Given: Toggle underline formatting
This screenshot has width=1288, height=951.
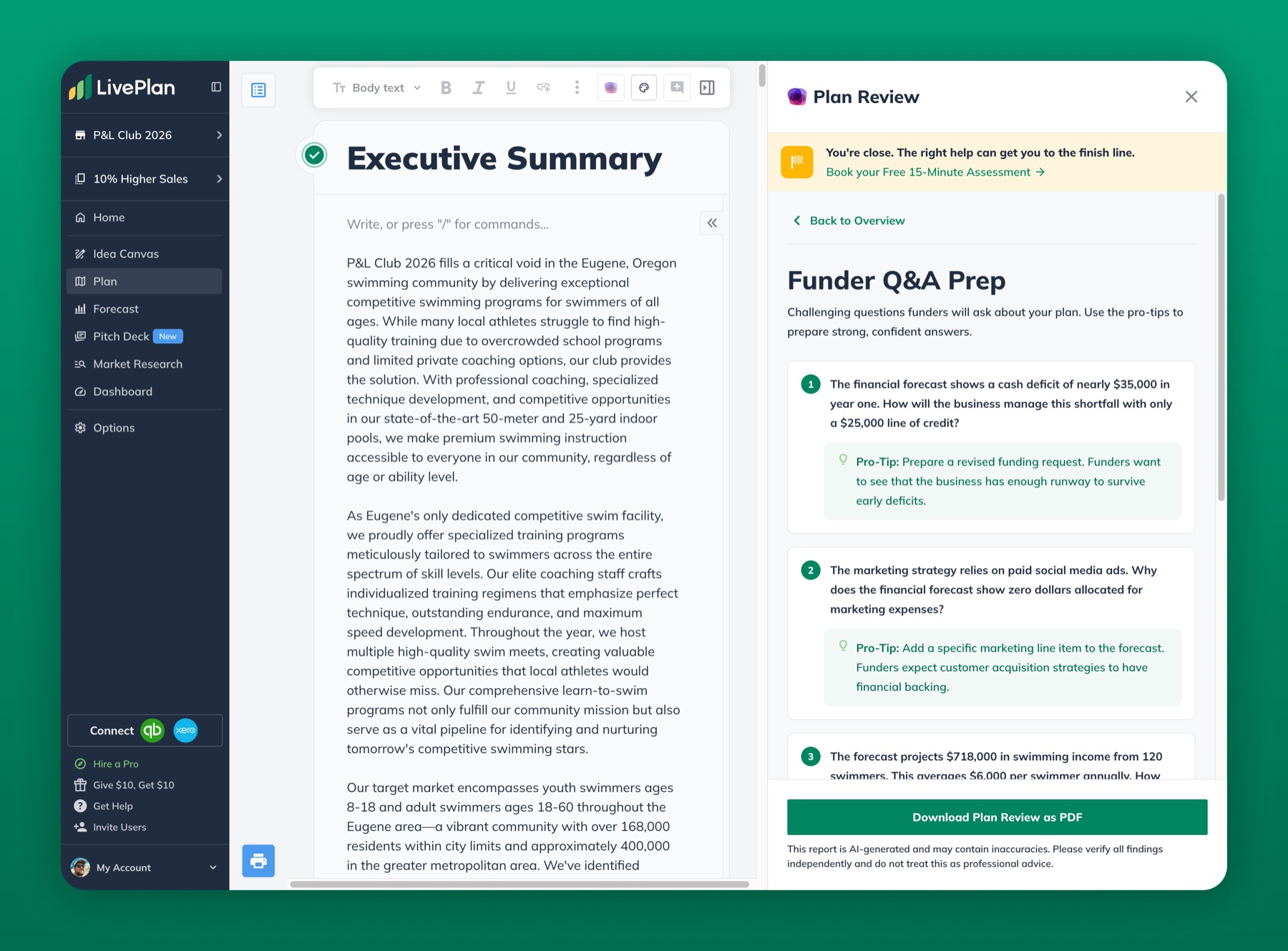Looking at the screenshot, I should coord(511,87).
